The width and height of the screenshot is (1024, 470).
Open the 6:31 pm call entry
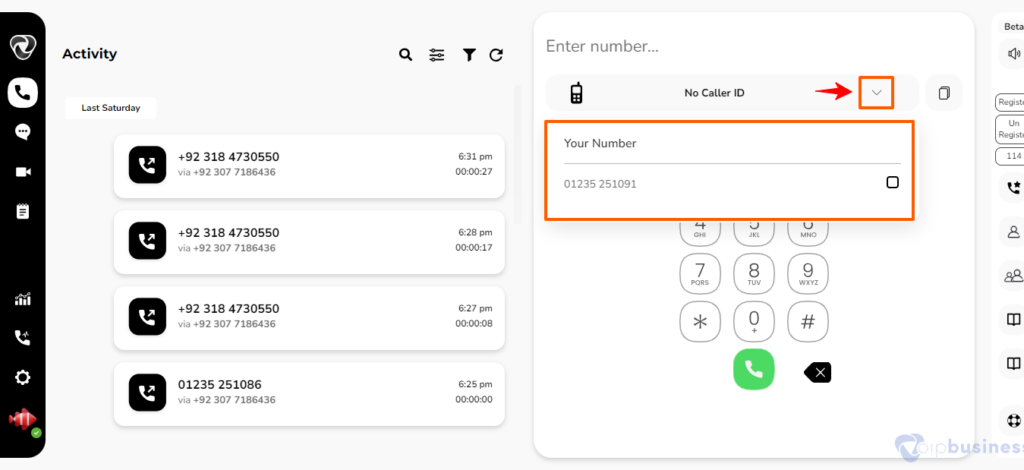click(x=309, y=164)
